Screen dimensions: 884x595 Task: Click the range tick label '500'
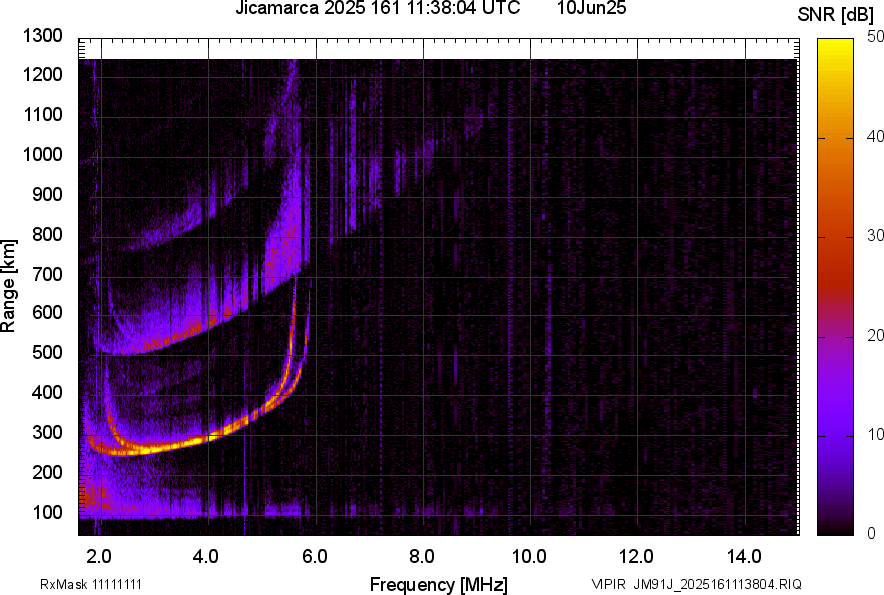47,352
